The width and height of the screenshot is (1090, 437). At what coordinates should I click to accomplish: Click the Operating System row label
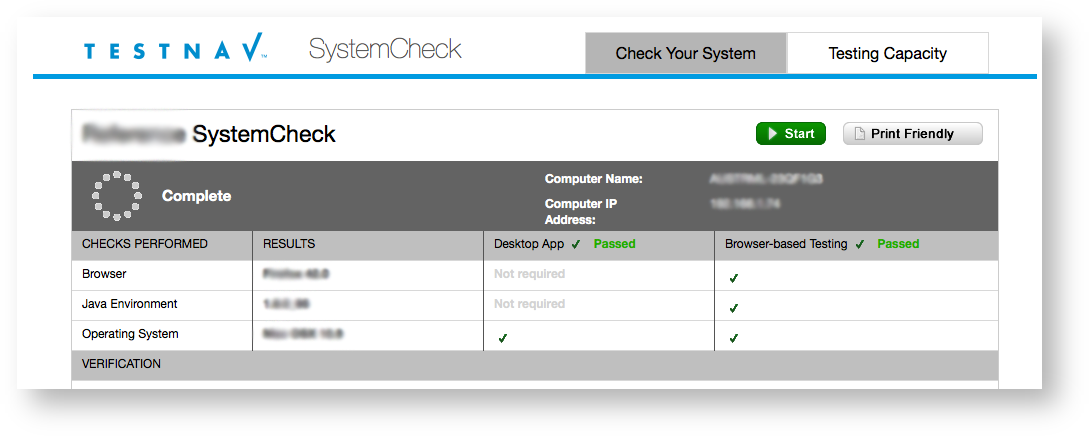pyautogui.click(x=130, y=333)
